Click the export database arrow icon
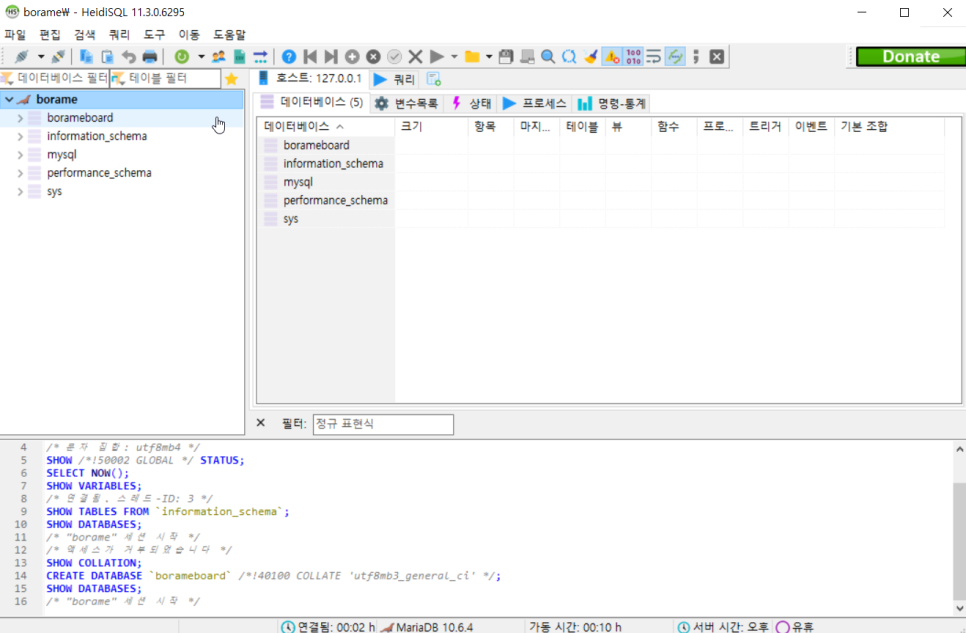Image resolution: width=966 pixels, height=633 pixels. [260, 57]
